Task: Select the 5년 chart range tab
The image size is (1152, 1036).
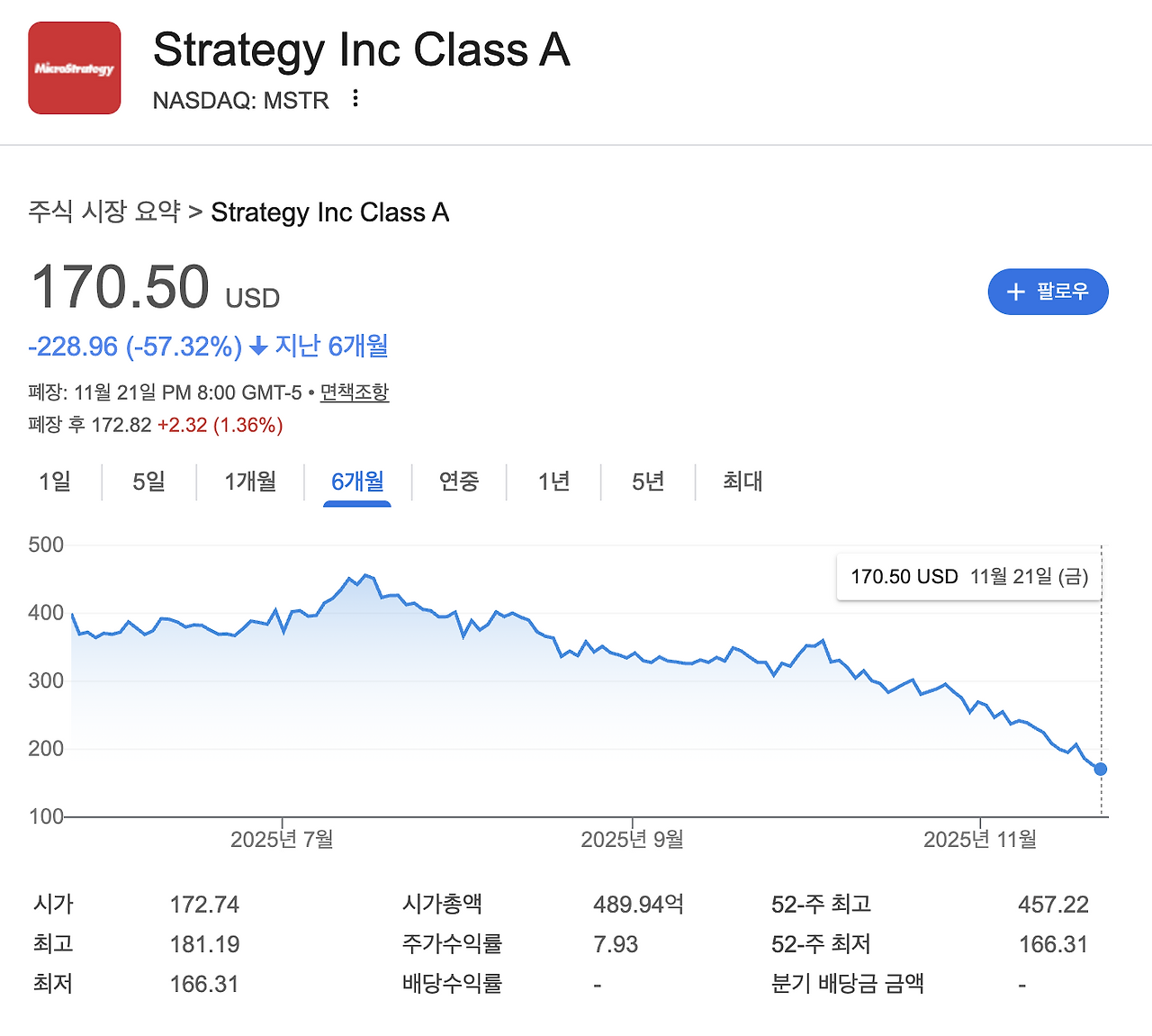Action: [648, 482]
